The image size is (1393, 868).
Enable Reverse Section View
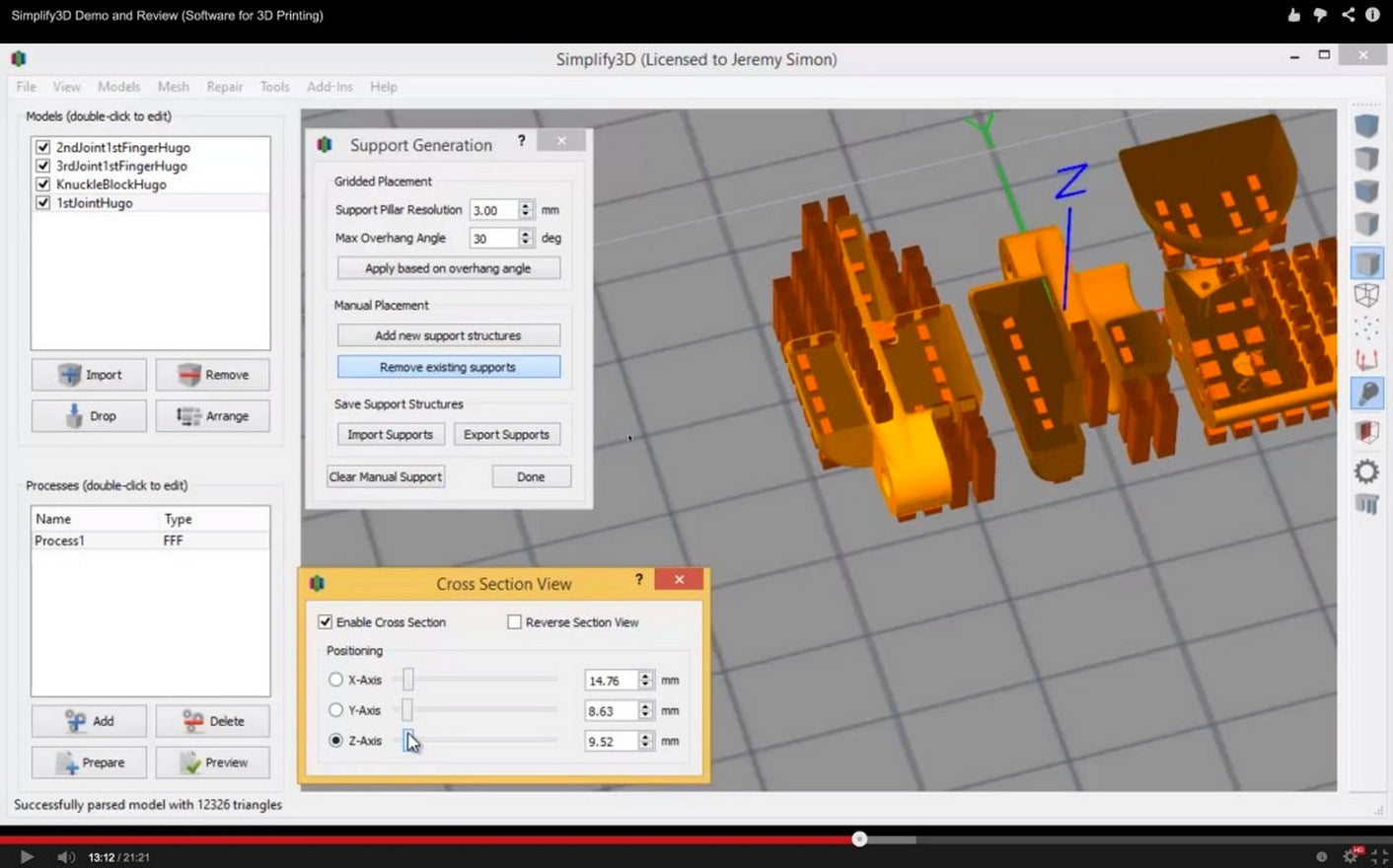[x=514, y=621]
